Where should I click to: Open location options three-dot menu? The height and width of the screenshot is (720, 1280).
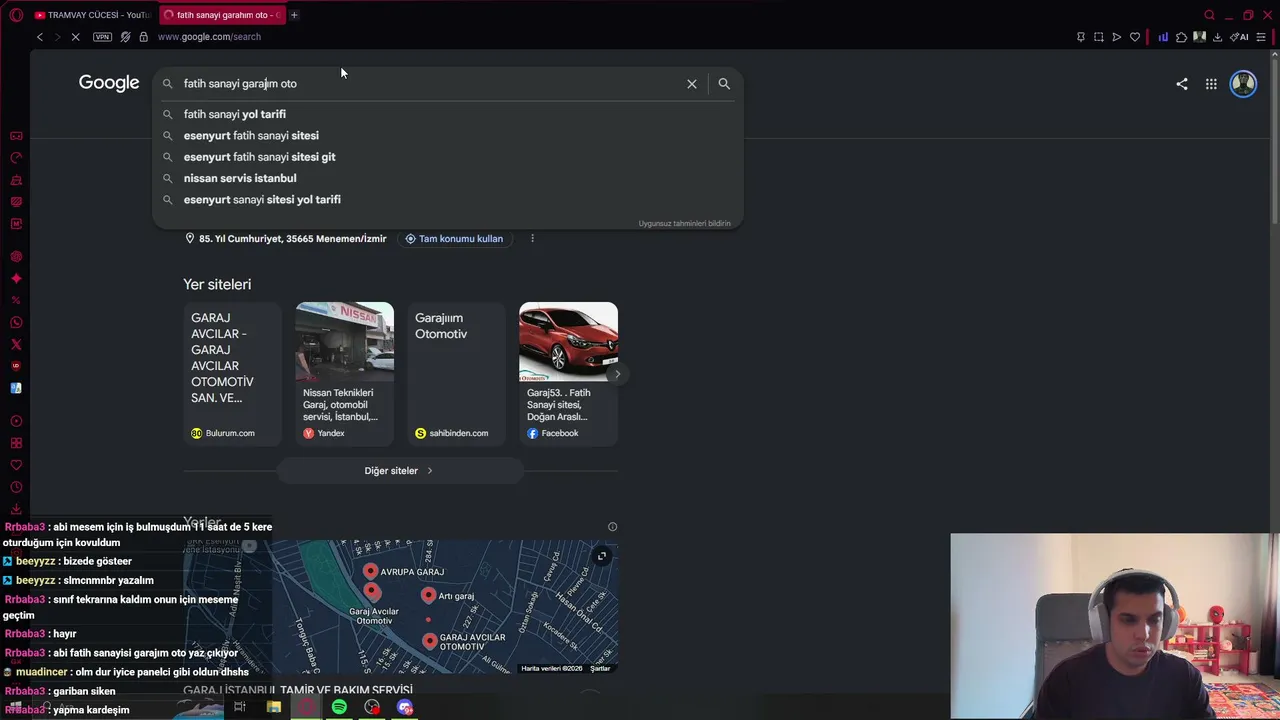click(x=532, y=239)
